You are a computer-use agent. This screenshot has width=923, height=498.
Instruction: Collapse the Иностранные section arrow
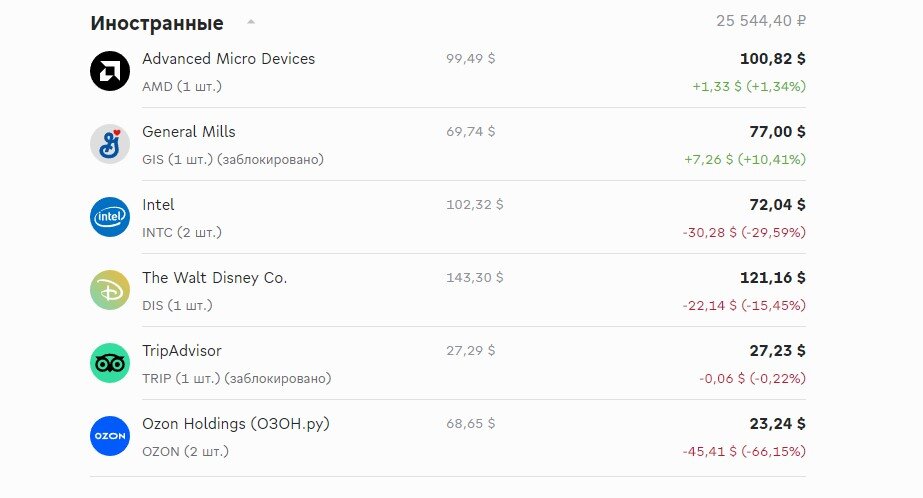coord(251,22)
